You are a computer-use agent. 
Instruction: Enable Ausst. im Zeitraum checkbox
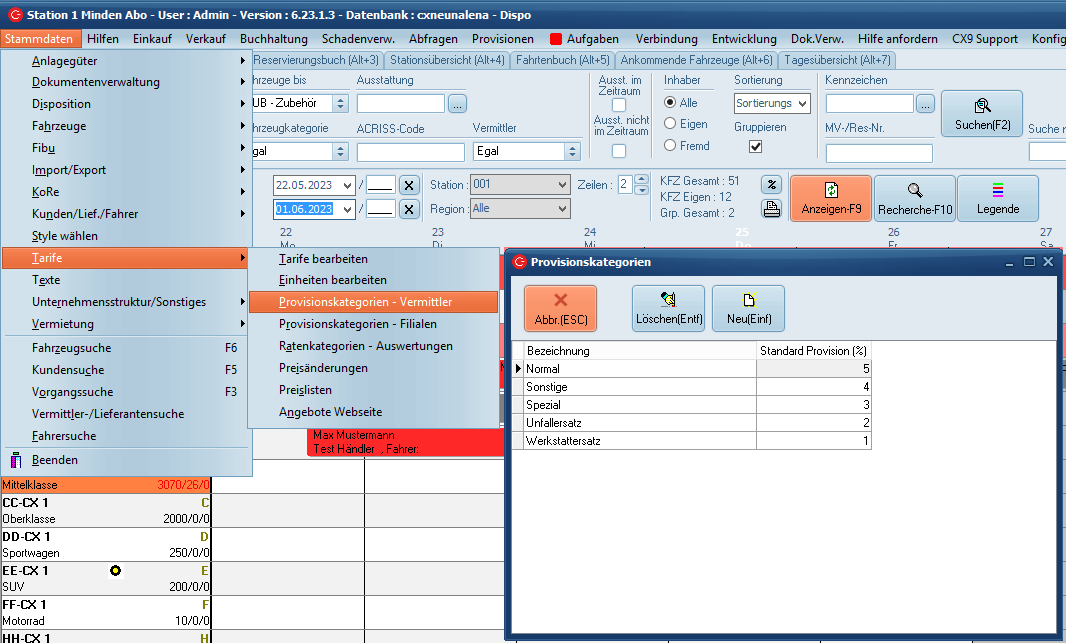619,105
